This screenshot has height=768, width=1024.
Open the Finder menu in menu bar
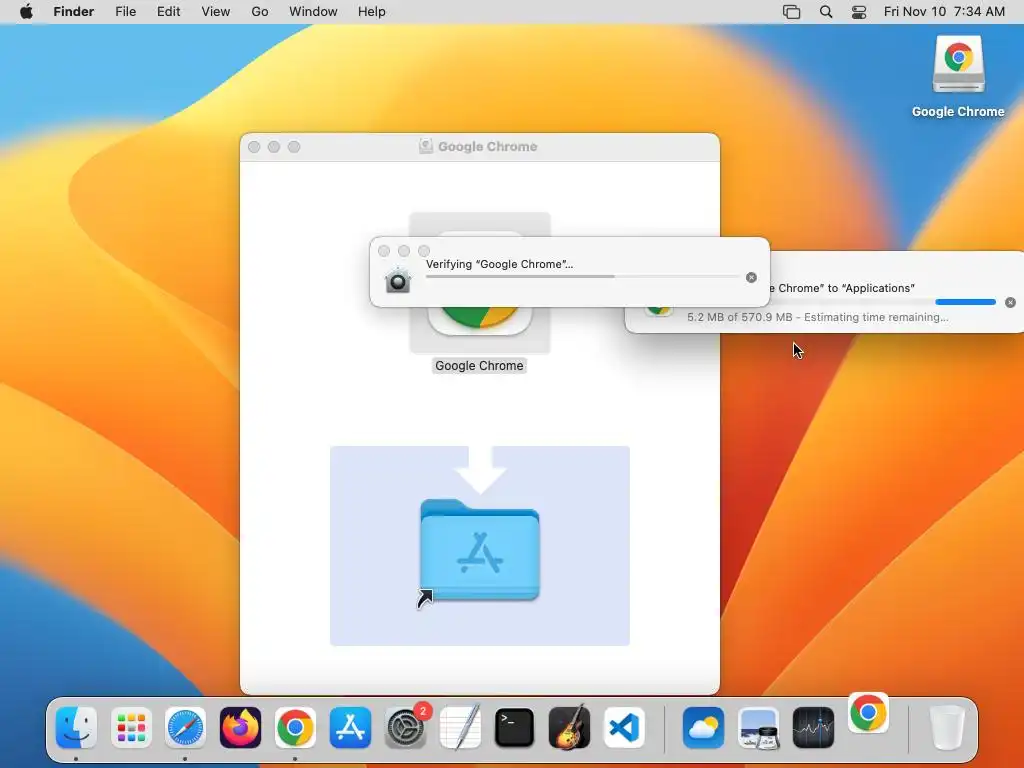pos(73,12)
